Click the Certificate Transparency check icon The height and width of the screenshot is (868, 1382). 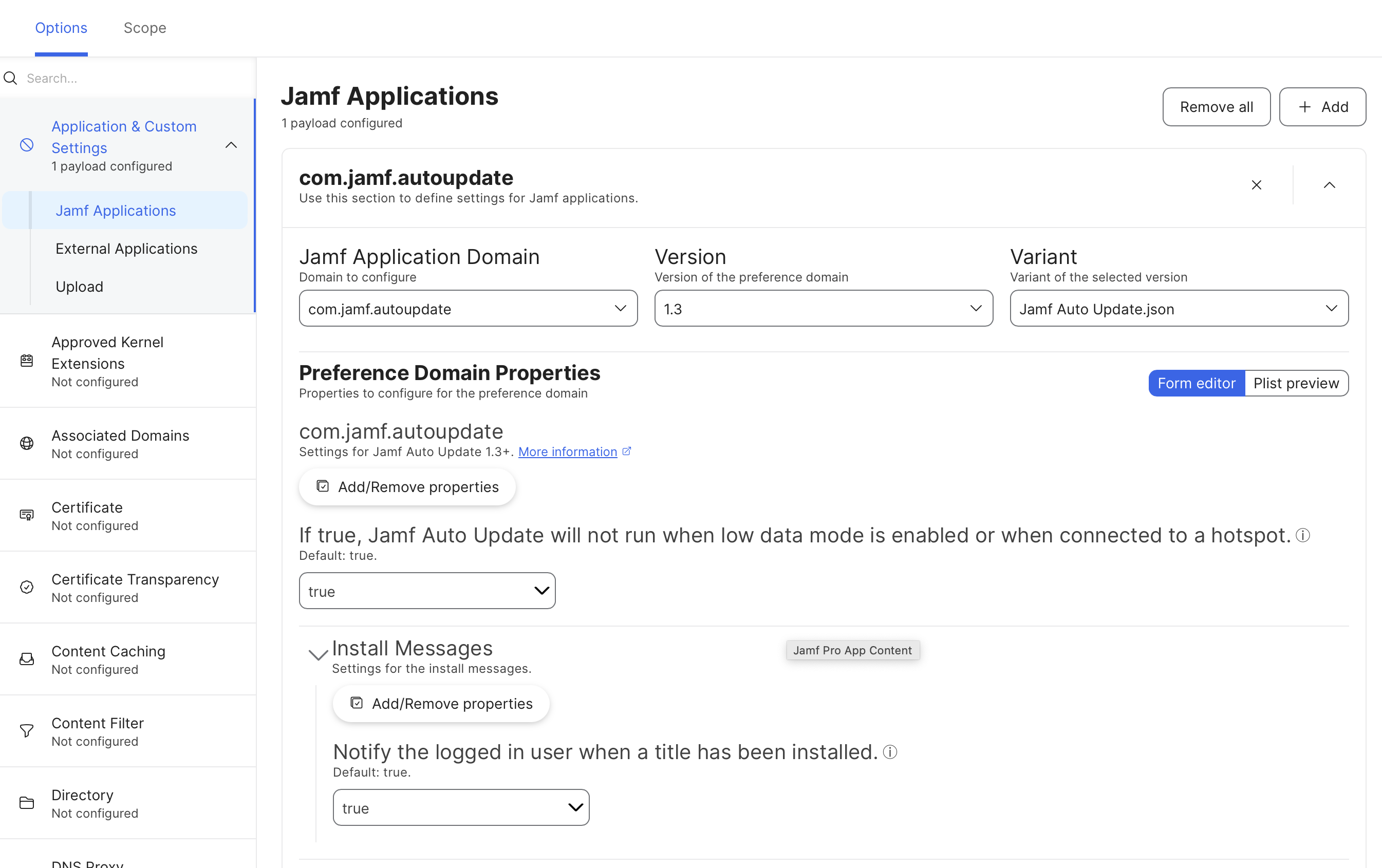26,587
